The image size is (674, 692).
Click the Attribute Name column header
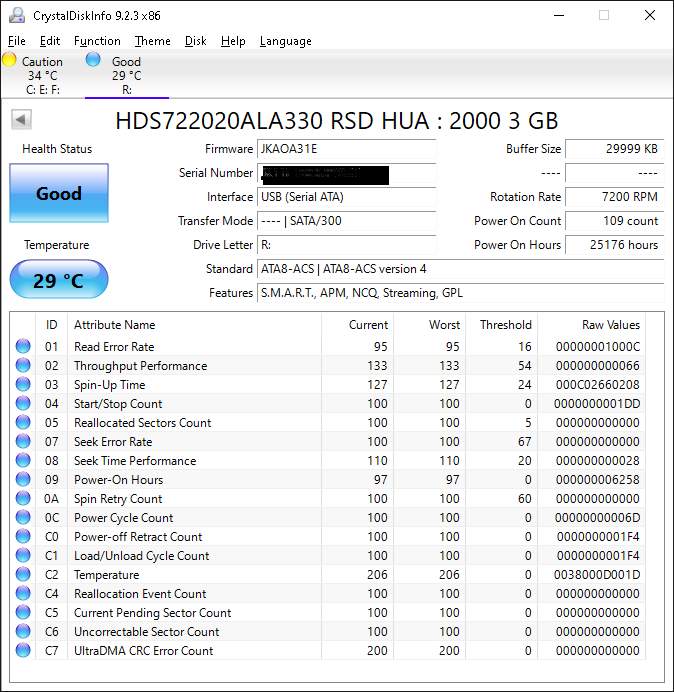pyautogui.click(x=194, y=325)
